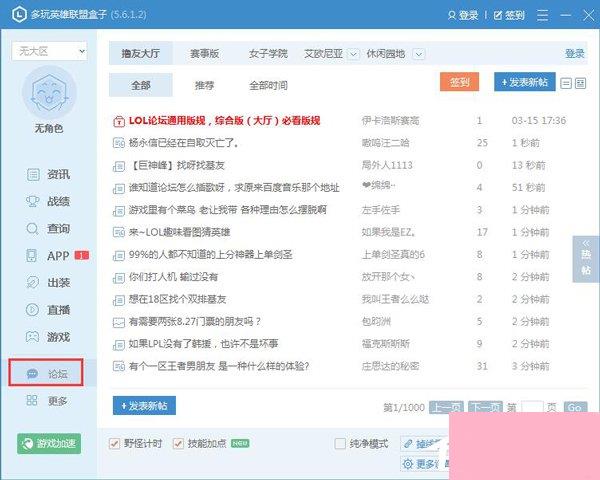This screenshot has height=480, width=600.
Task: Open the 查询 search section
Action: point(48,229)
